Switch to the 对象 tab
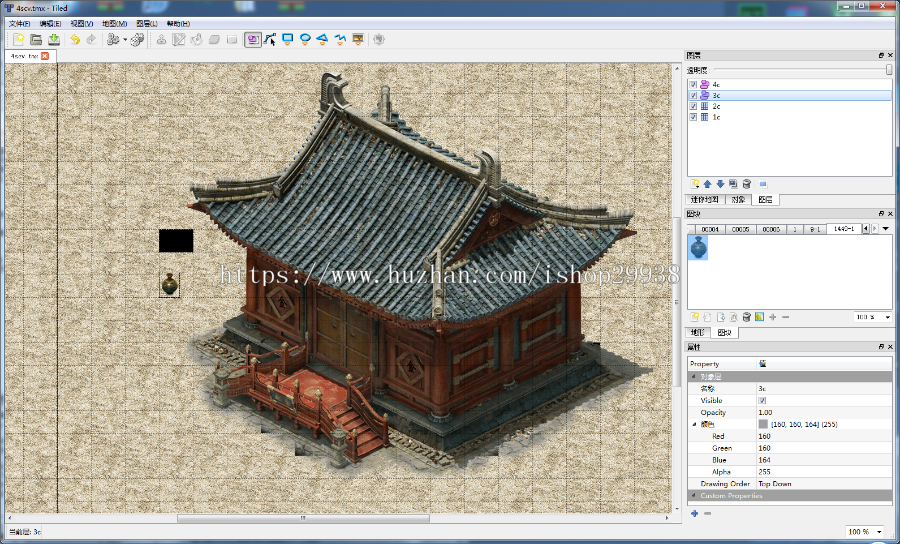Screen dimensions: 900x544 (738, 200)
